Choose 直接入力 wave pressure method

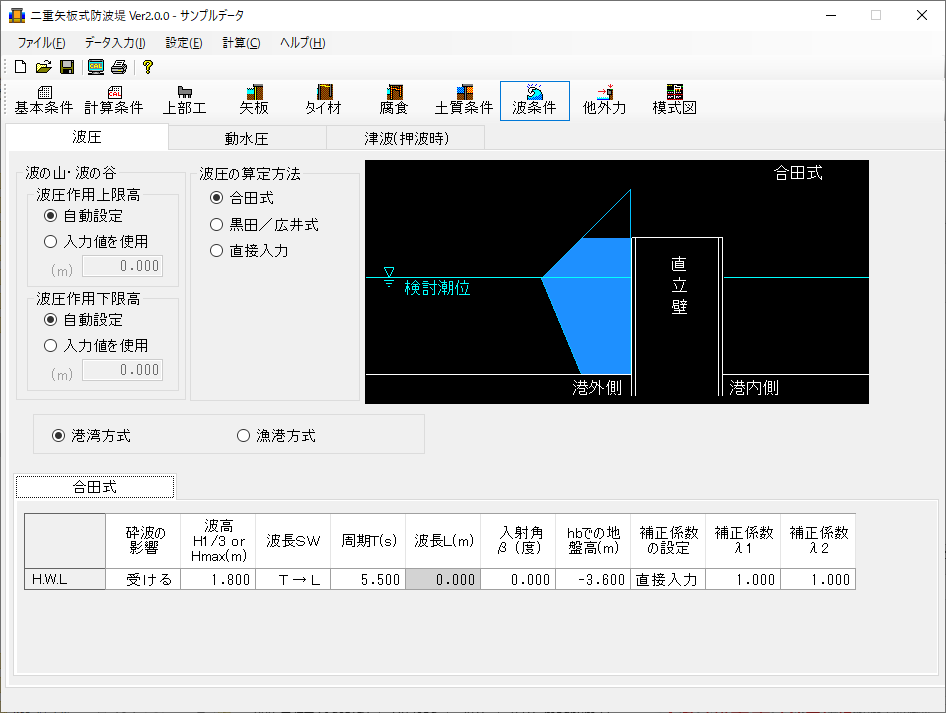(x=249, y=251)
